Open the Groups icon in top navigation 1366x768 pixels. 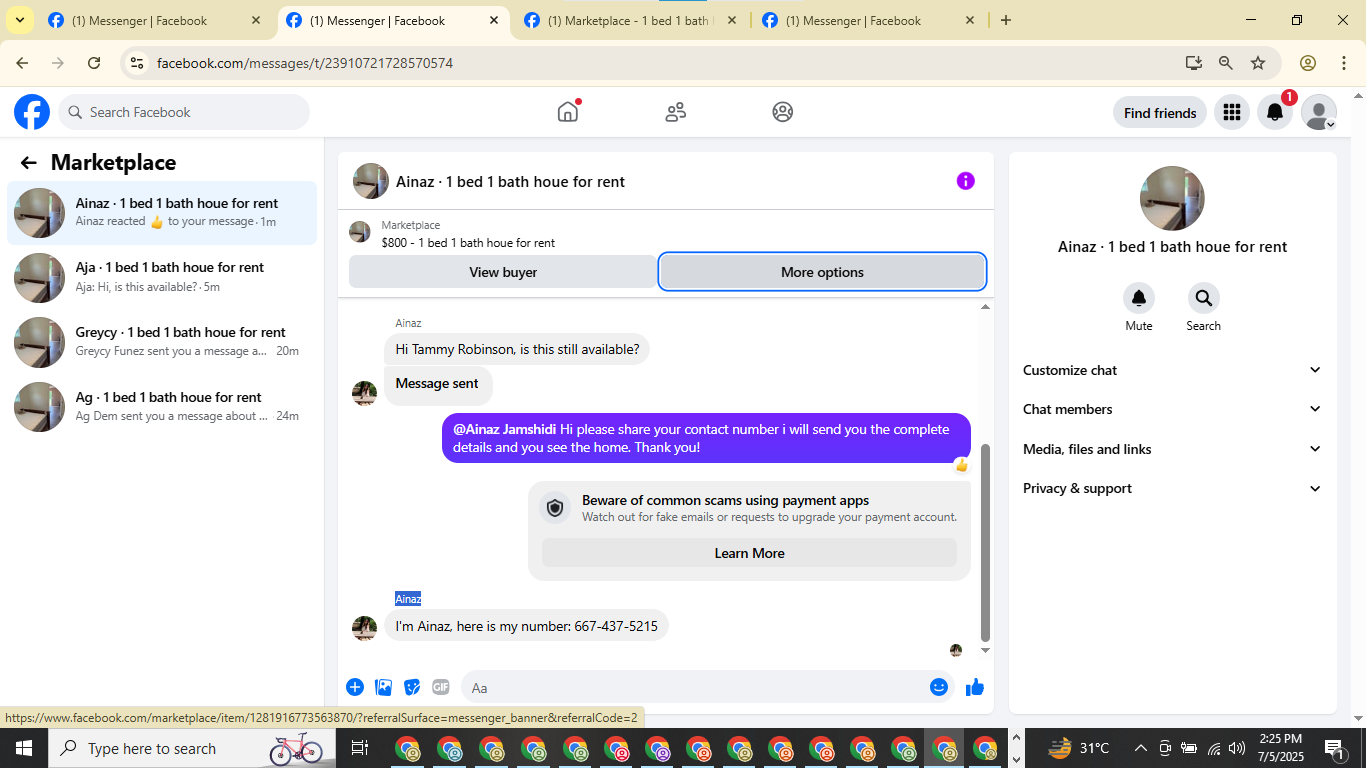pyautogui.click(x=783, y=112)
